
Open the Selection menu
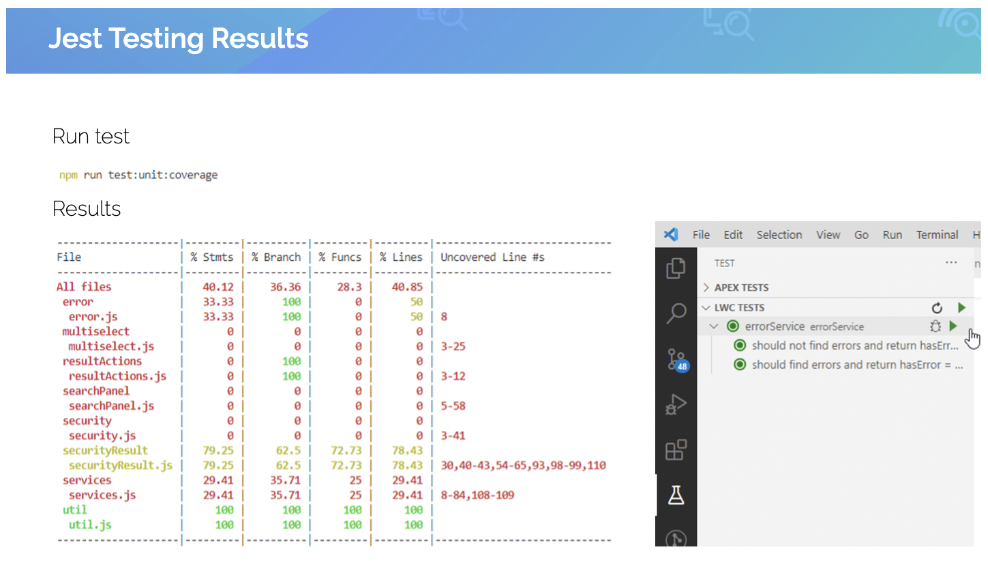click(779, 234)
